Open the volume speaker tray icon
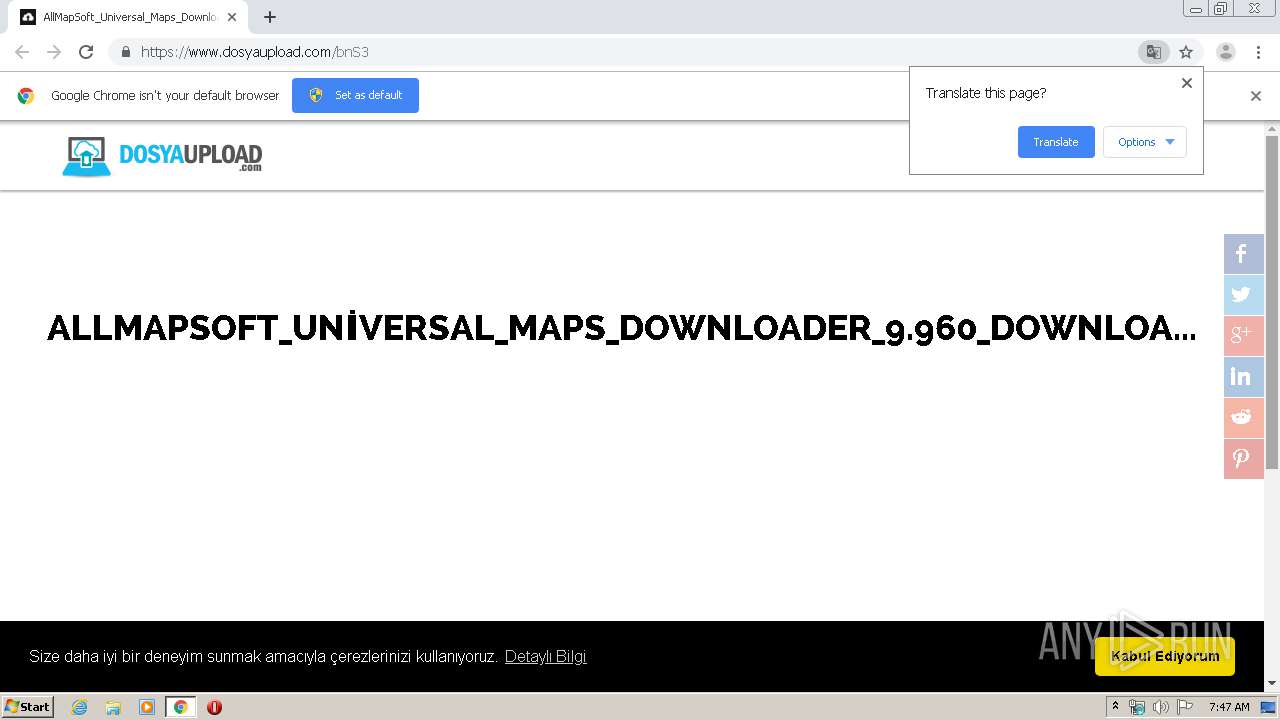This screenshot has height=720, width=1280. point(1160,707)
